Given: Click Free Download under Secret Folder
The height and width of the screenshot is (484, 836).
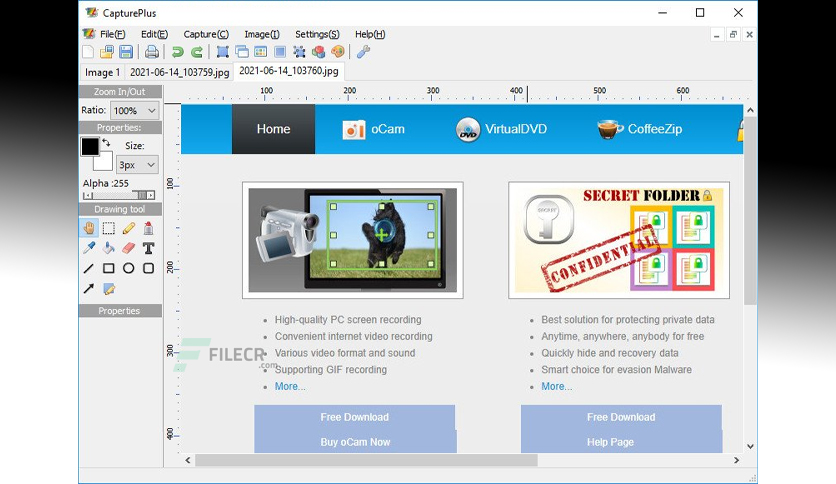Looking at the screenshot, I should pyautogui.click(x=621, y=417).
